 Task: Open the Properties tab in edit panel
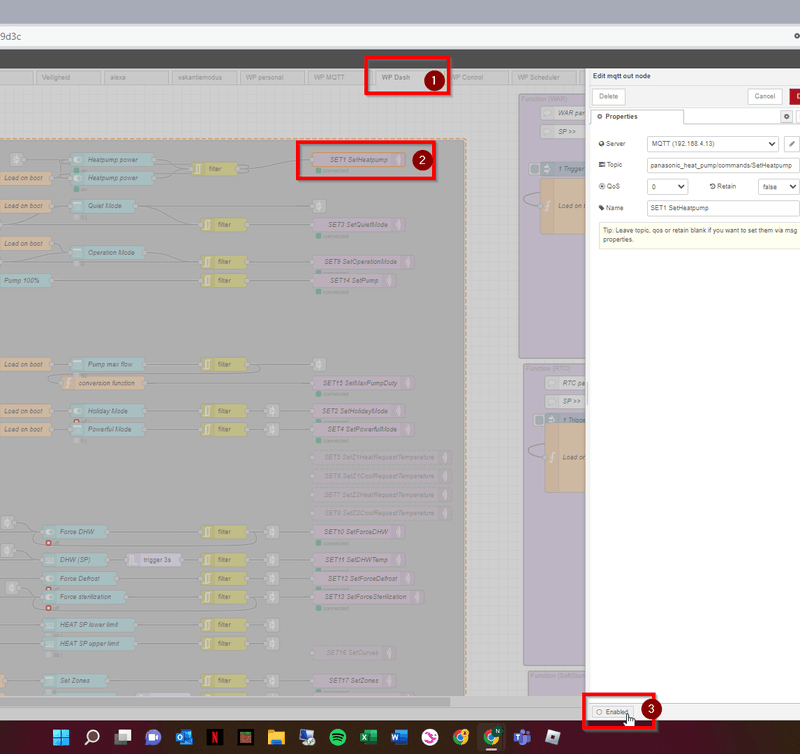click(x=637, y=117)
